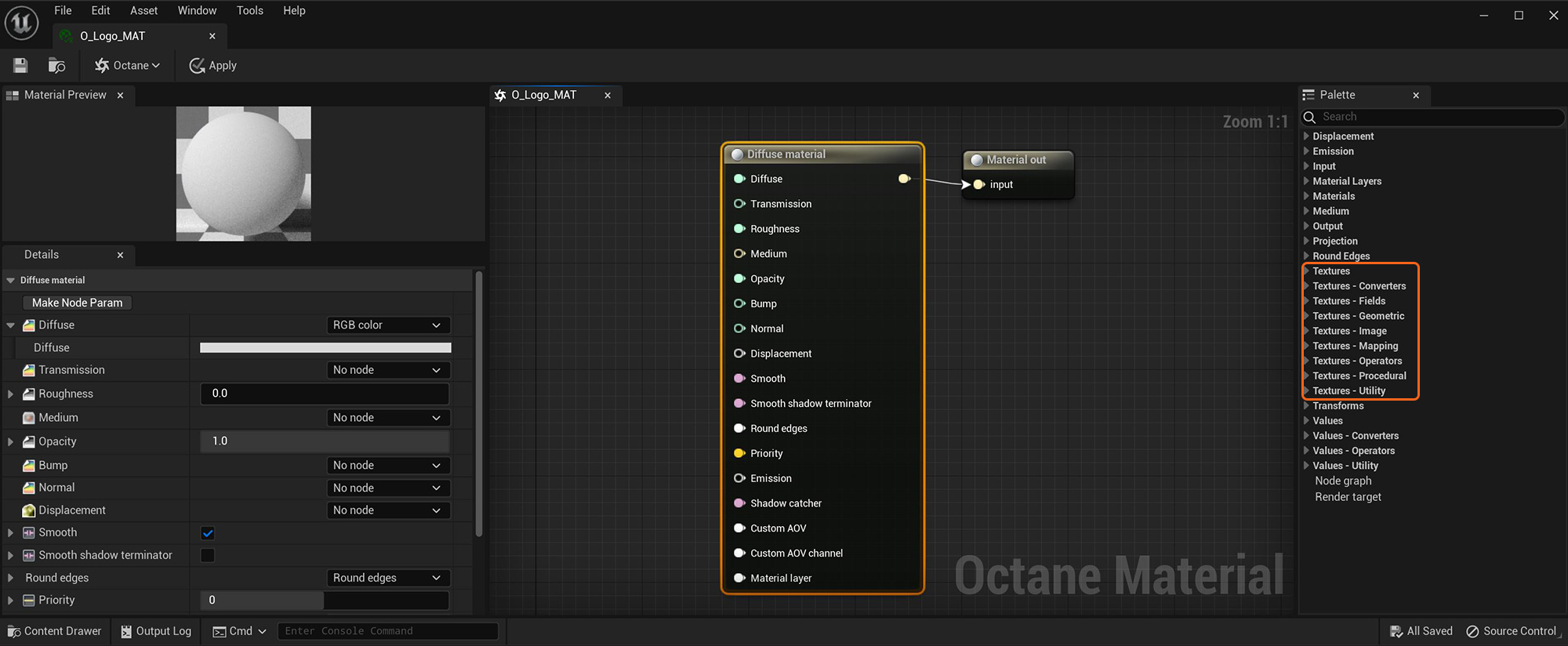Click the Enter Console Command field
Viewport: 1568px width, 646px height.
click(388, 632)
